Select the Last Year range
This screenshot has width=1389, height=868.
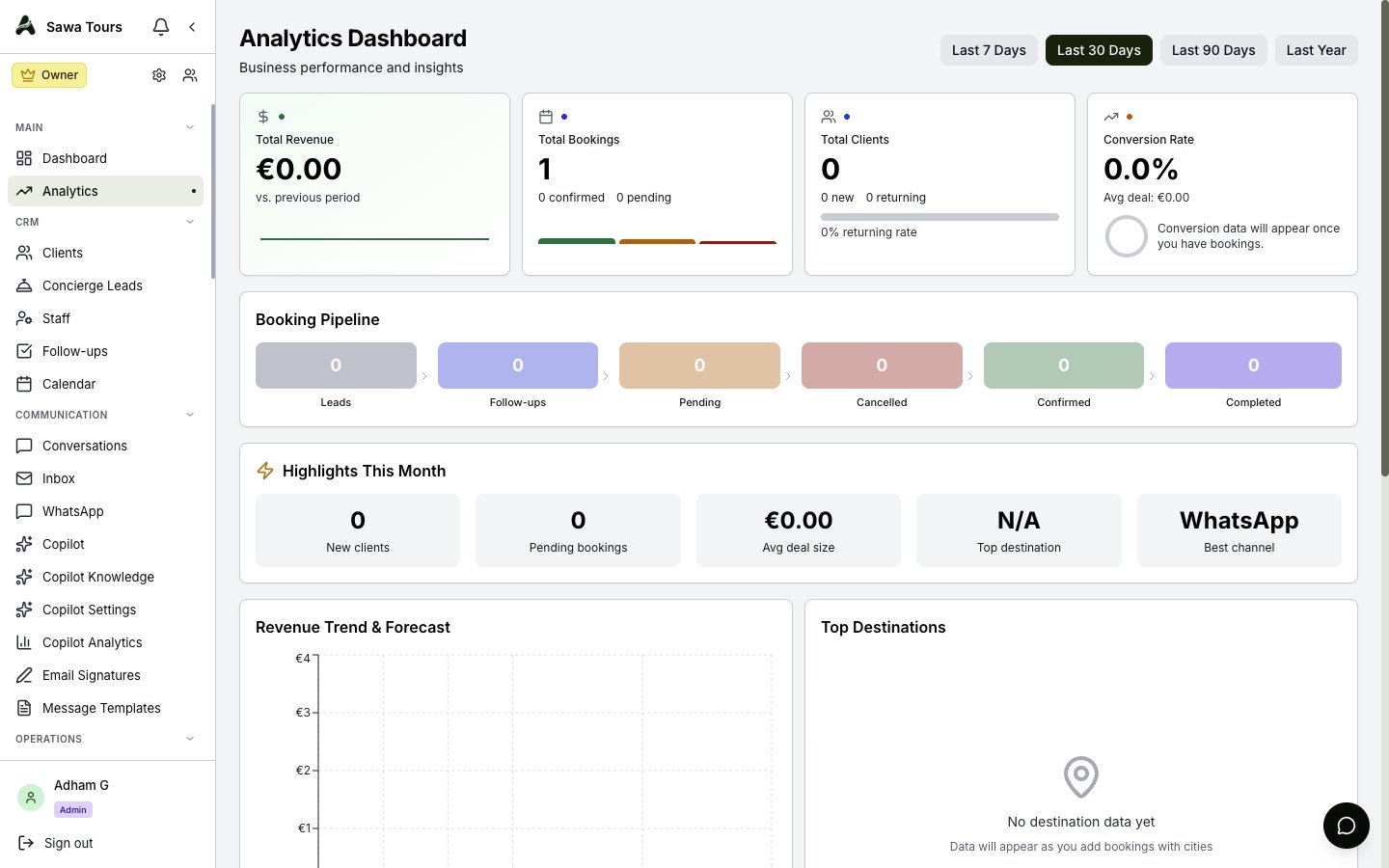[x=1317, y=50]
